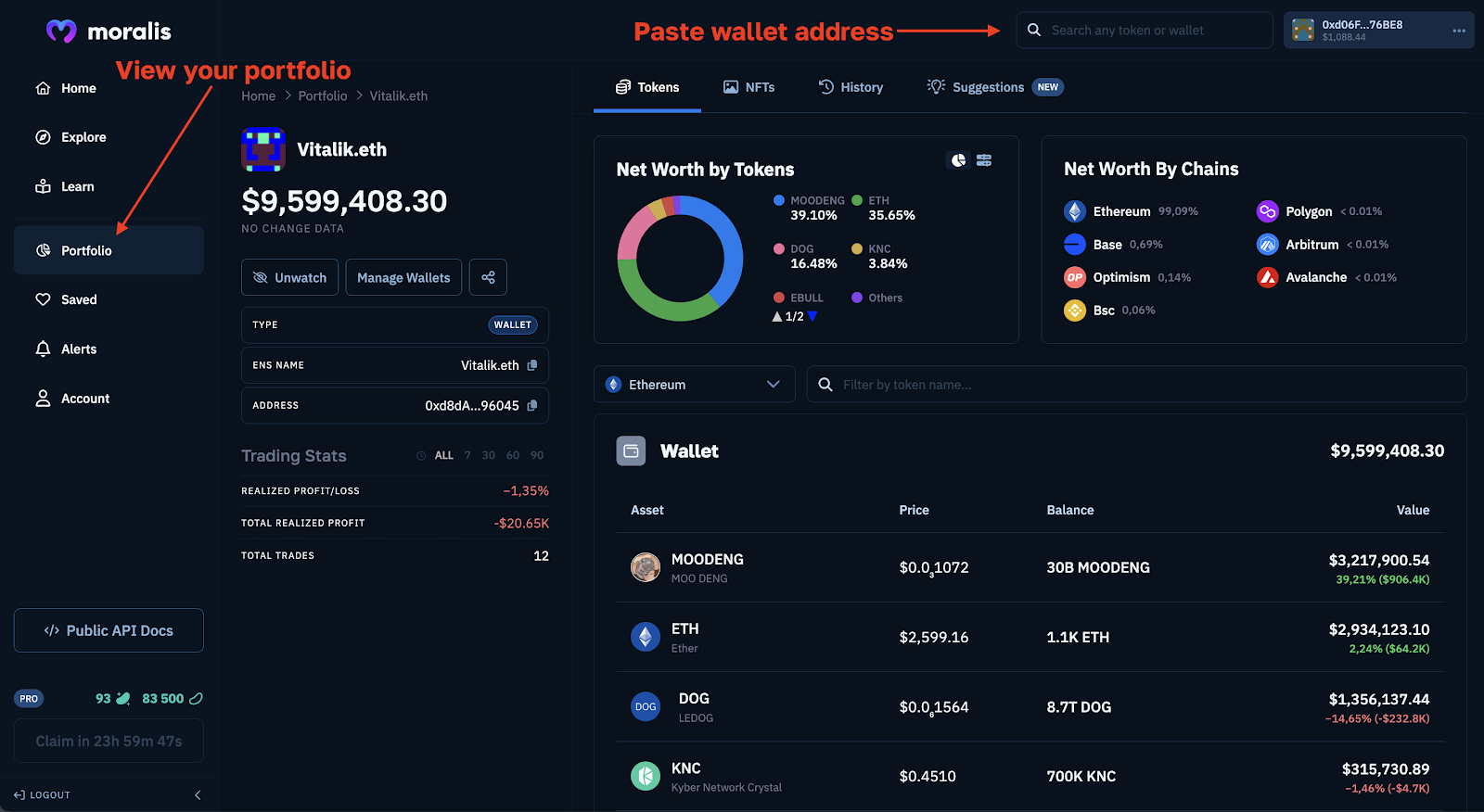Select 7-day trading stats period

[x=467, y=455]
